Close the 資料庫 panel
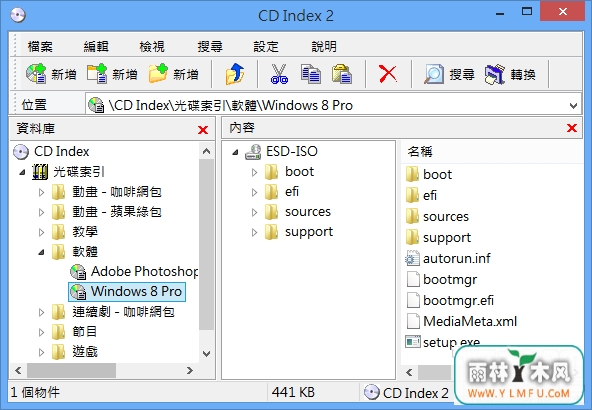This screenshot has height=410, width=592. [203, 130]
